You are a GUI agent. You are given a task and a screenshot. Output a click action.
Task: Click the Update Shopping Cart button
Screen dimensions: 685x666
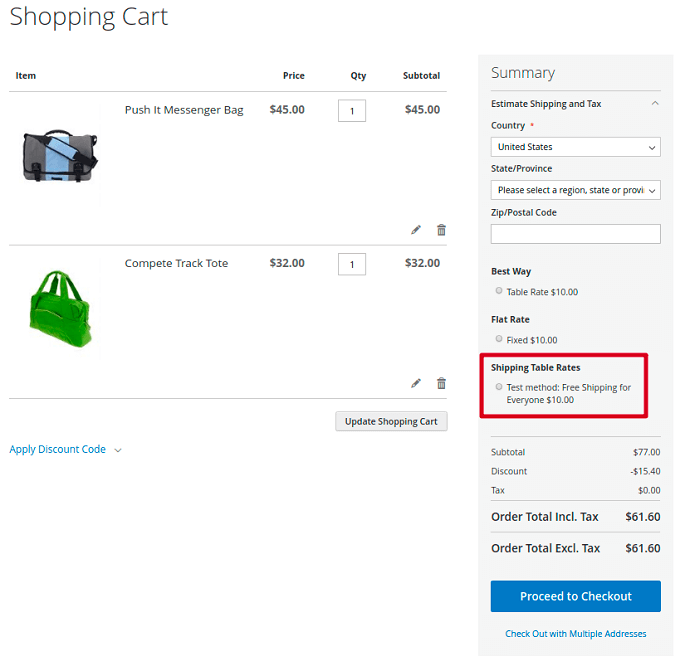click(391, 422)
